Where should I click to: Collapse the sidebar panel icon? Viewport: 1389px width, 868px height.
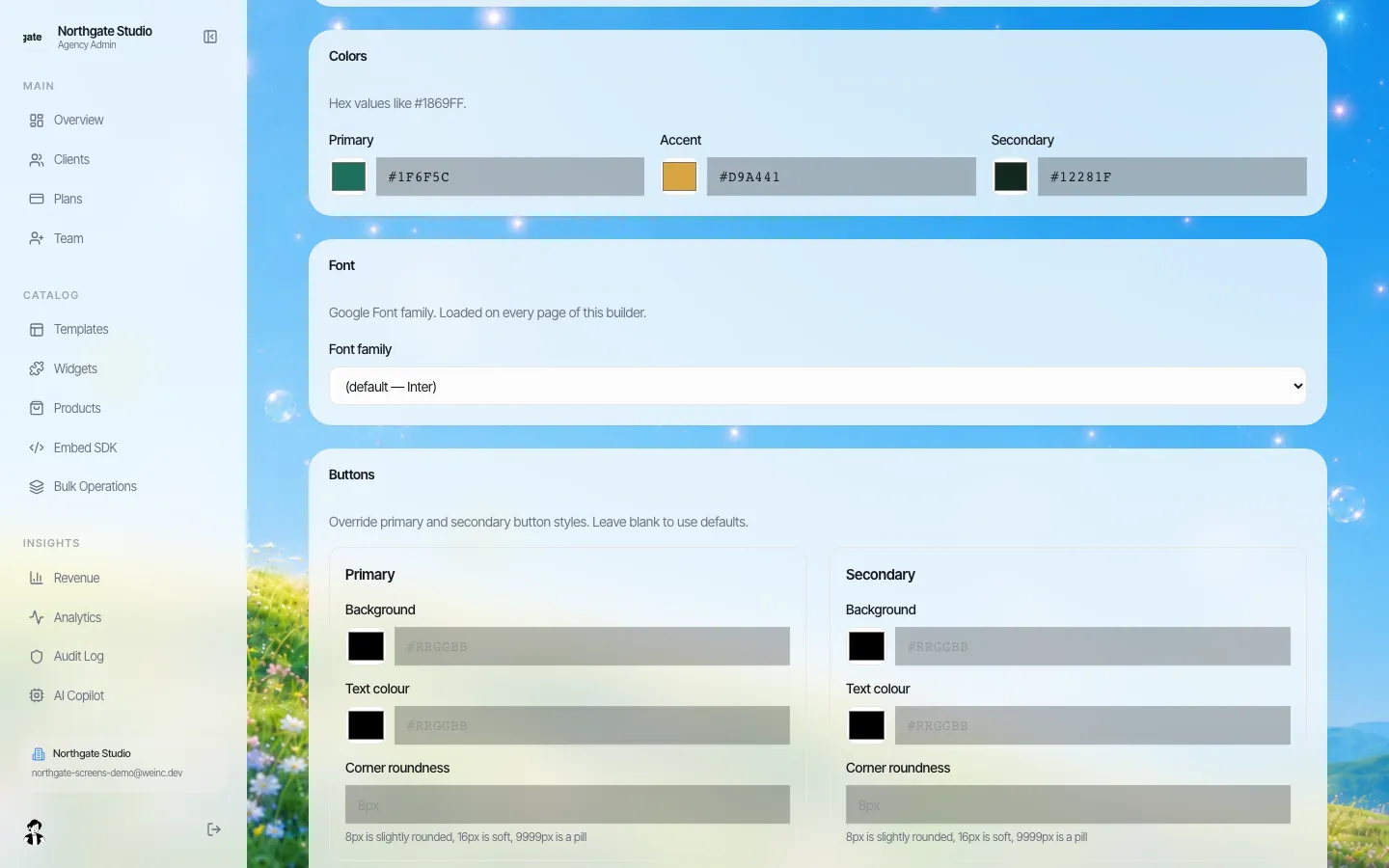tap(210, 37)
